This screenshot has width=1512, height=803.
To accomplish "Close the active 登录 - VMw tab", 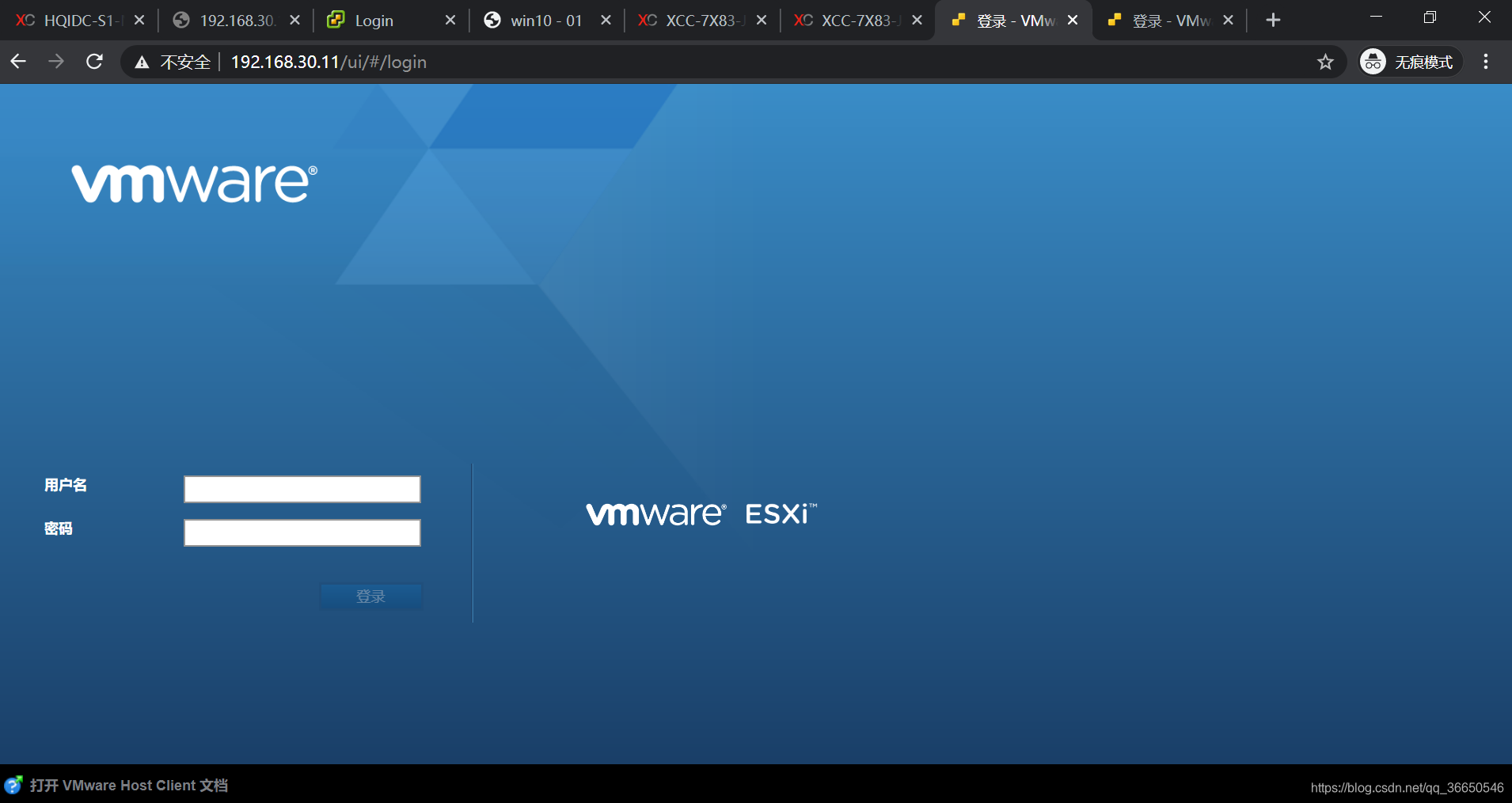I will [x=1073, y=21].
